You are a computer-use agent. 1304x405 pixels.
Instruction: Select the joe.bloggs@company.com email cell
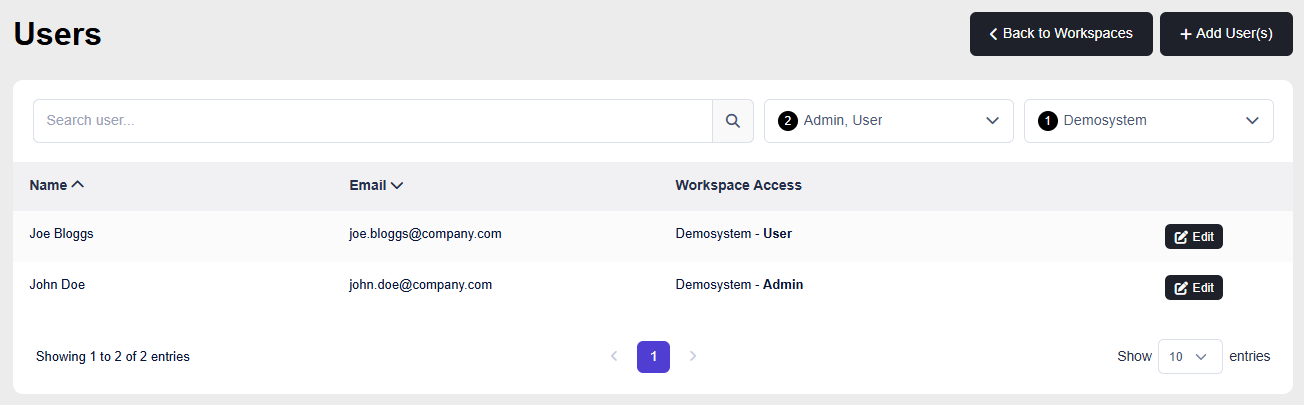[x=425, y=234]
